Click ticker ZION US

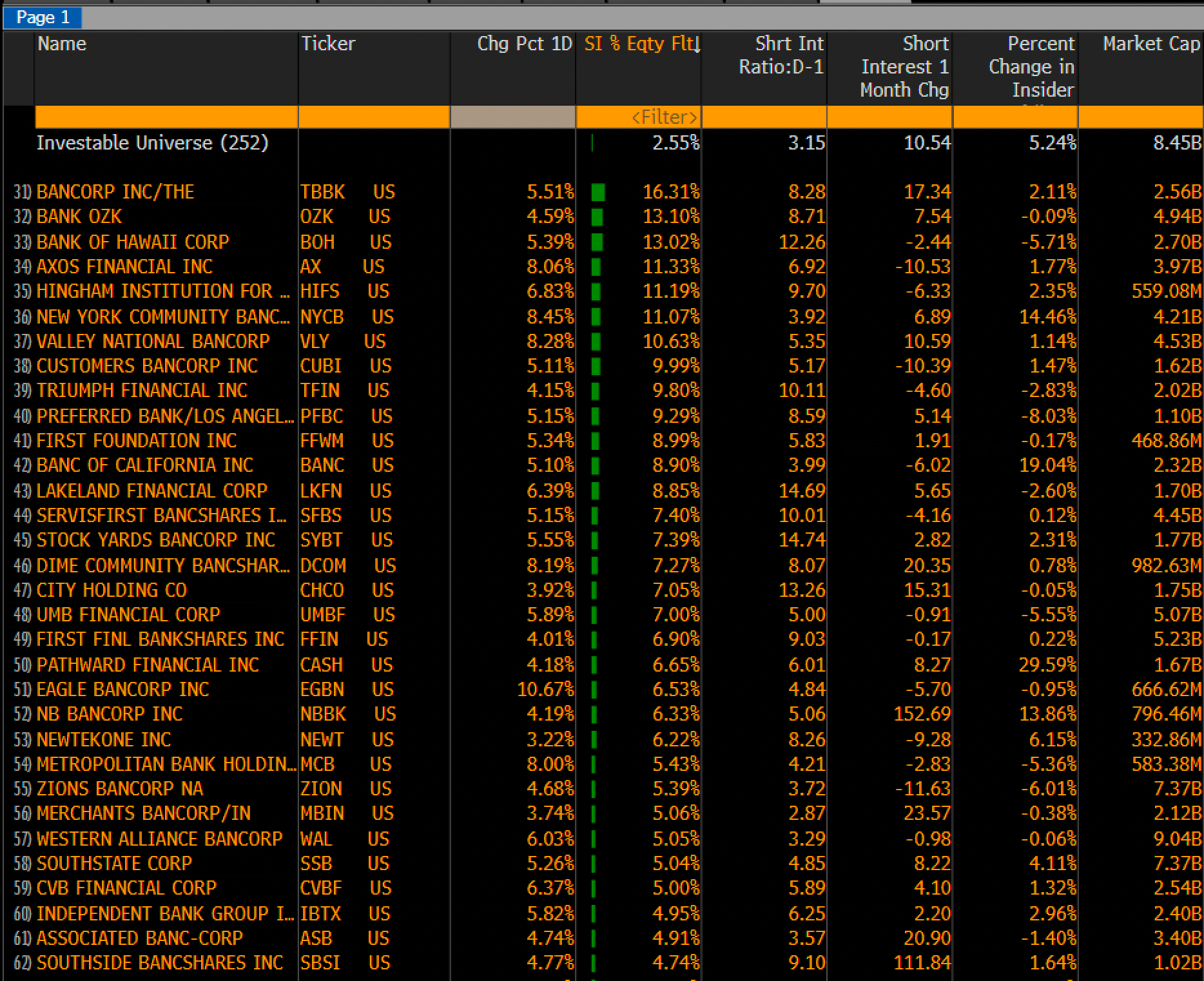(x=346, y=789)
